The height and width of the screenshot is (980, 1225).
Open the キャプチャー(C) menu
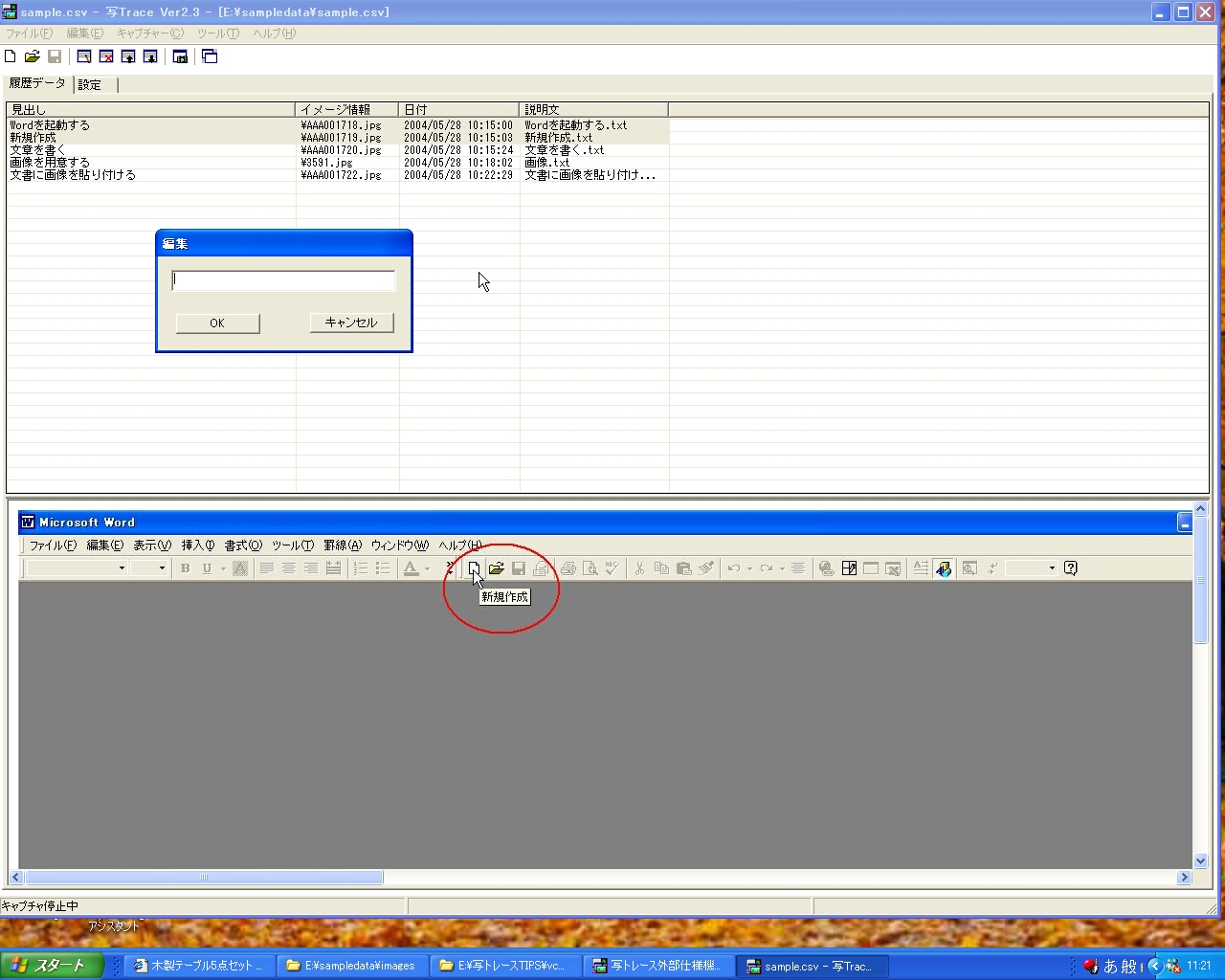point(150,33)
